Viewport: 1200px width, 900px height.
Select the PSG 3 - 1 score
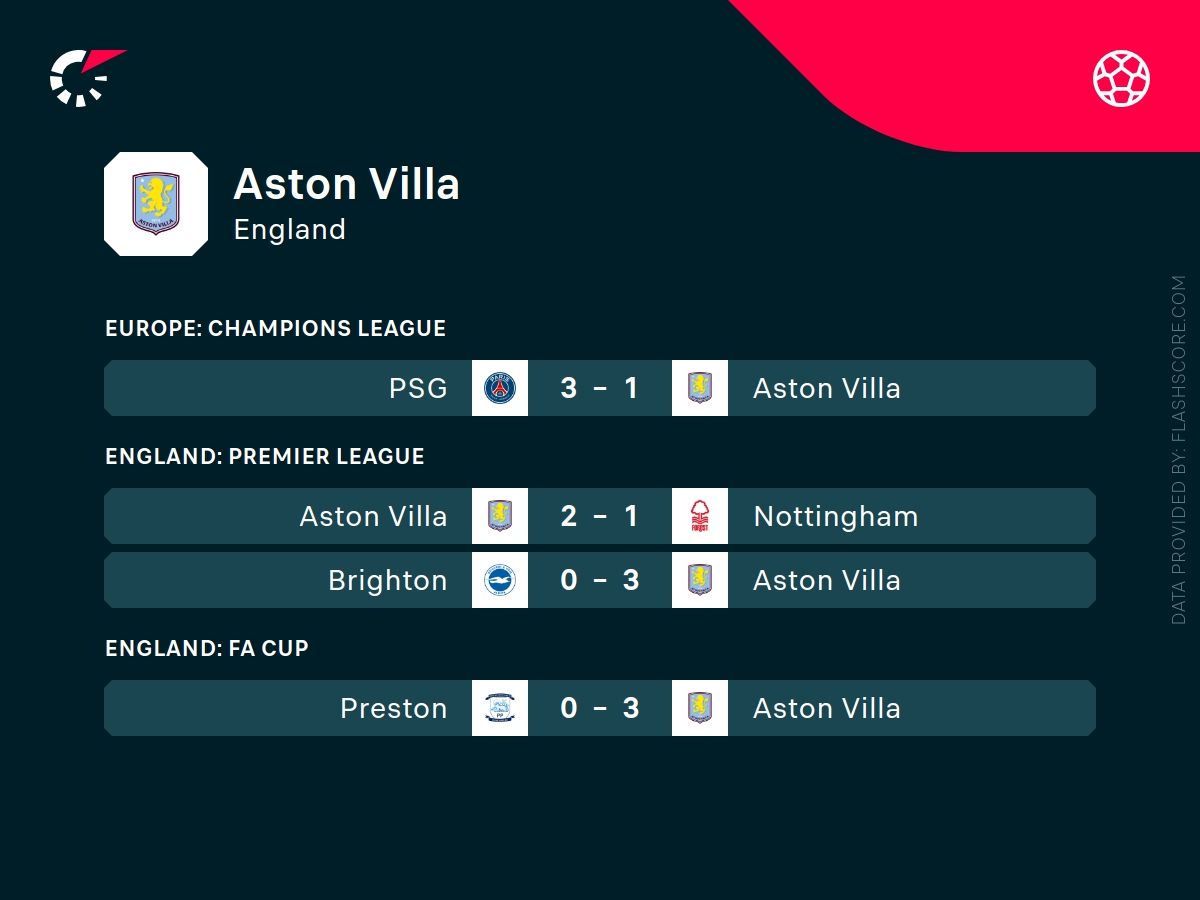(x=600, y=388)
